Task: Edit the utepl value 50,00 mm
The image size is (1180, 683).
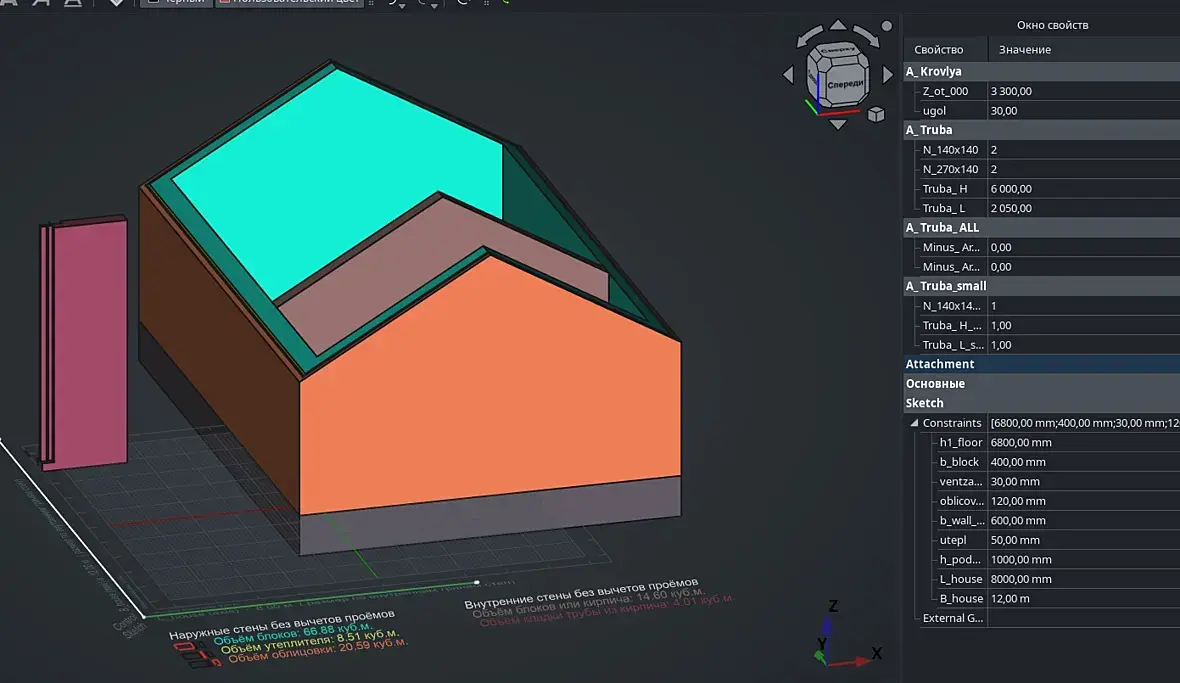Action: [x=1084, y=540]
